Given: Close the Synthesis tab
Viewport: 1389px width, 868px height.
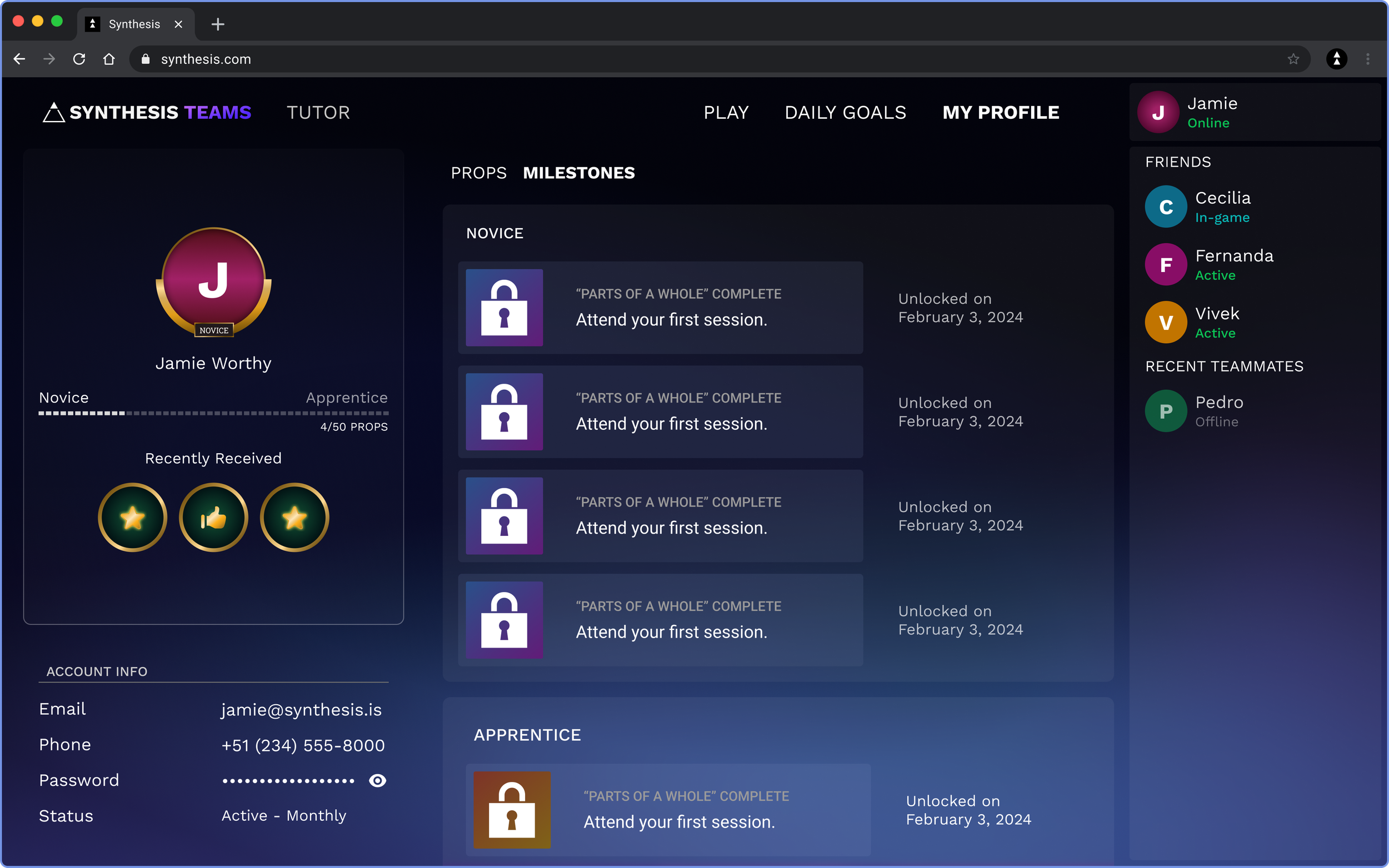Looking at the screenshot, I should point(178,24).
